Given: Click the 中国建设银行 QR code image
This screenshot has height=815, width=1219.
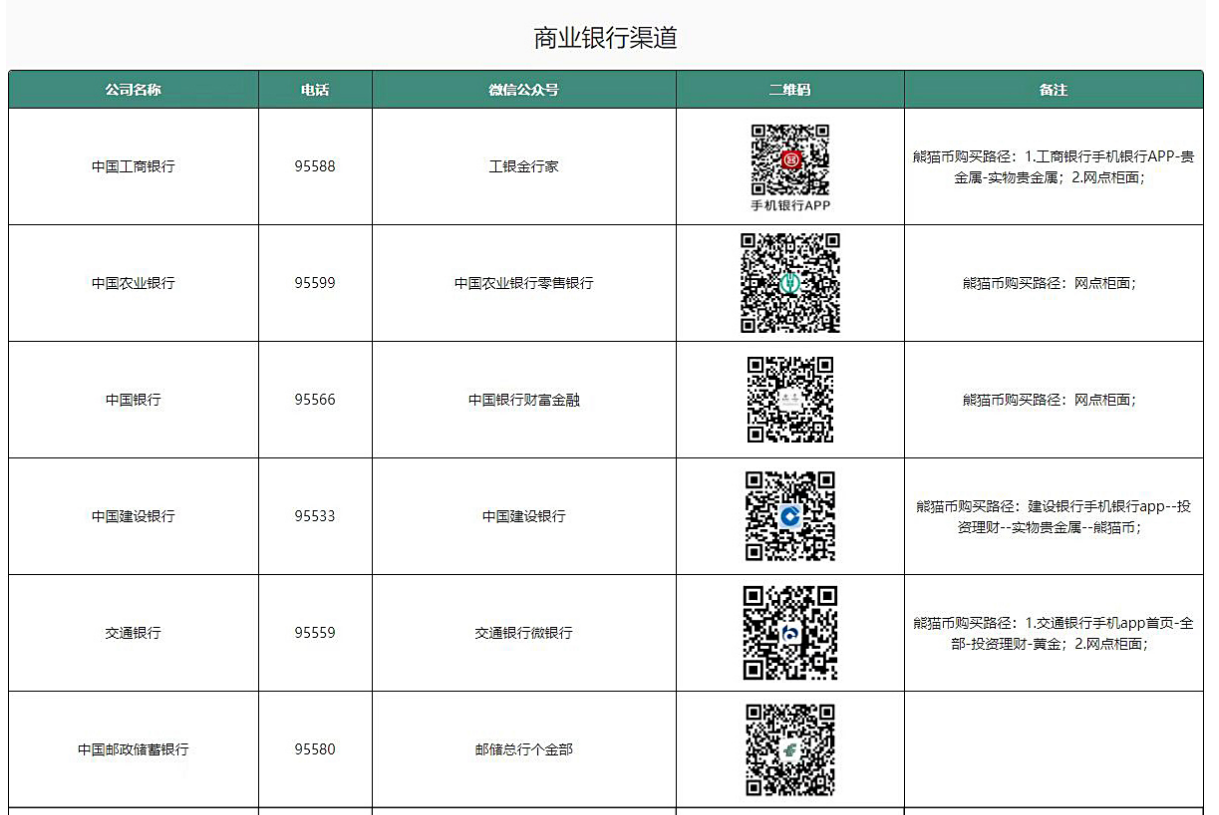Looking at the screenshot, I should [x=790, y=516].
